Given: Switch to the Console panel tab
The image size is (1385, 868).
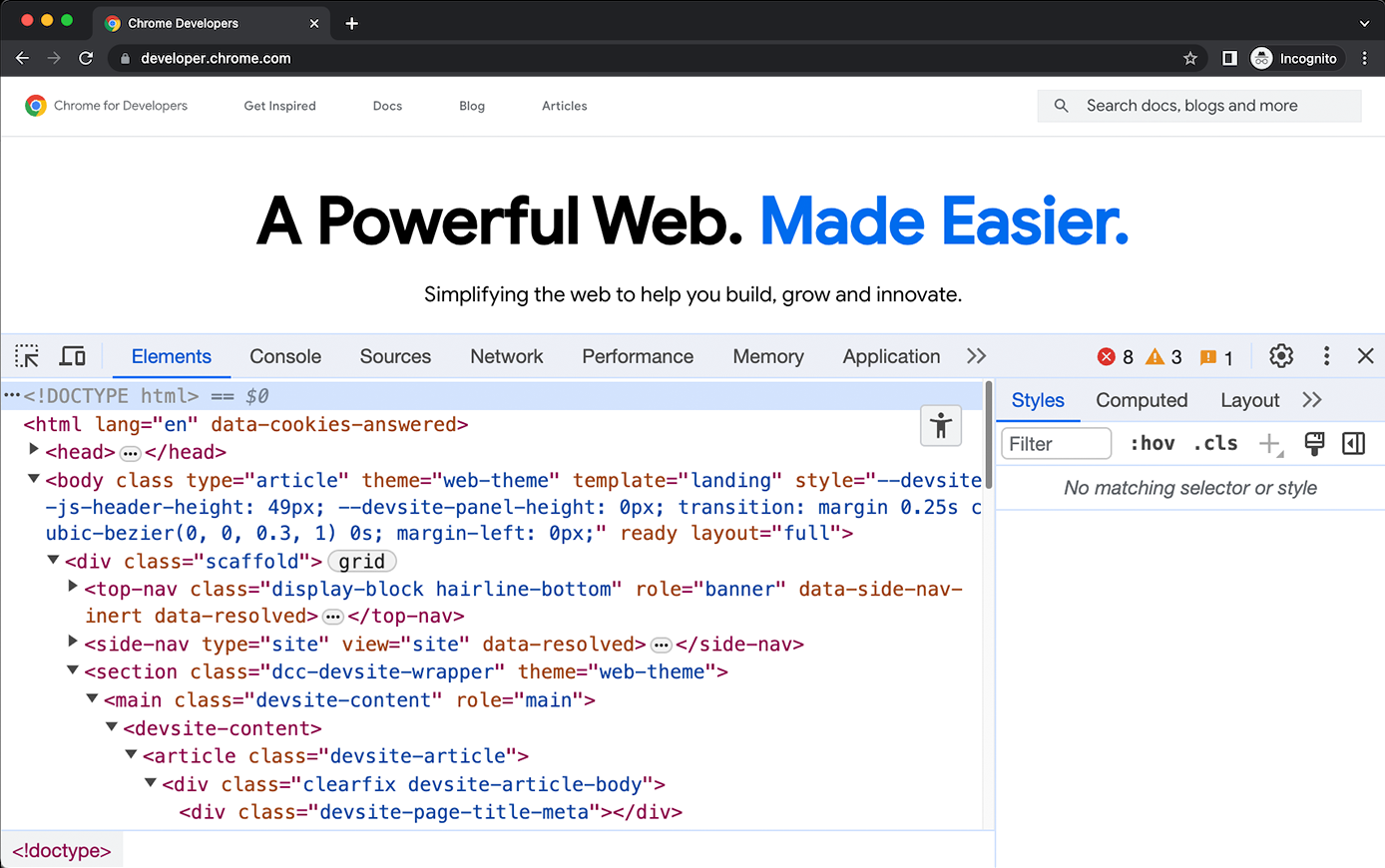Looking at the screenshot, I should pyautogui.click(x=285, y=356).
